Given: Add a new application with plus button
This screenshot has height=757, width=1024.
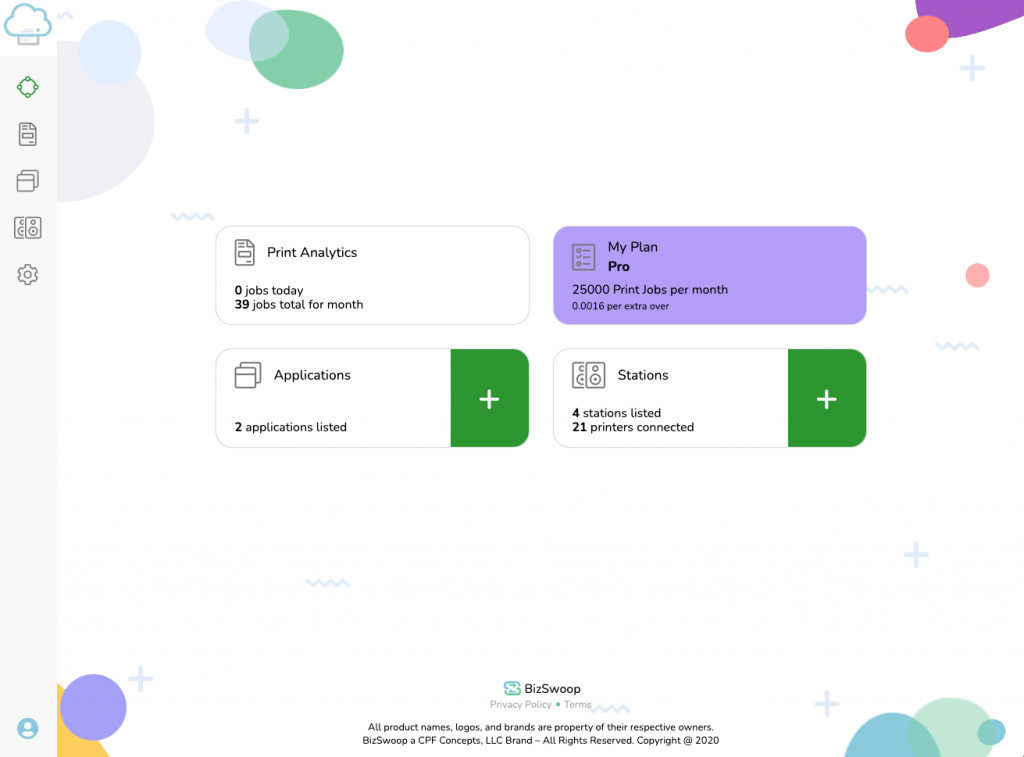Looking at the screenshot, I should click(x=489, y=399).
